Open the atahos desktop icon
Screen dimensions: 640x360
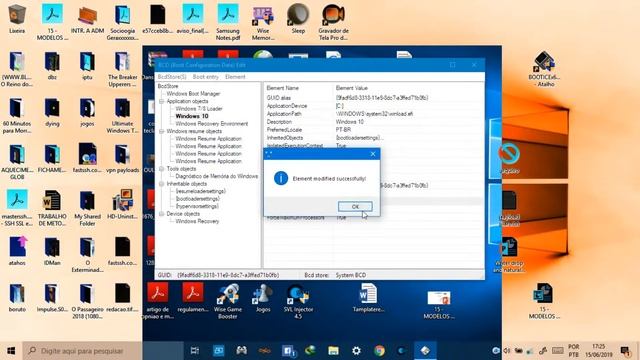tap(17, 251)
